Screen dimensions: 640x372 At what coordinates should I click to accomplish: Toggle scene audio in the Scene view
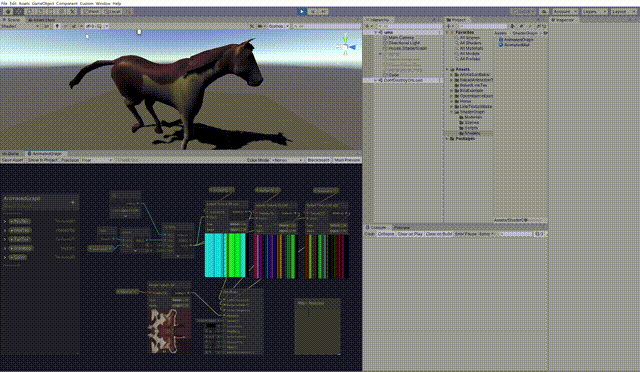click(65, 26)
